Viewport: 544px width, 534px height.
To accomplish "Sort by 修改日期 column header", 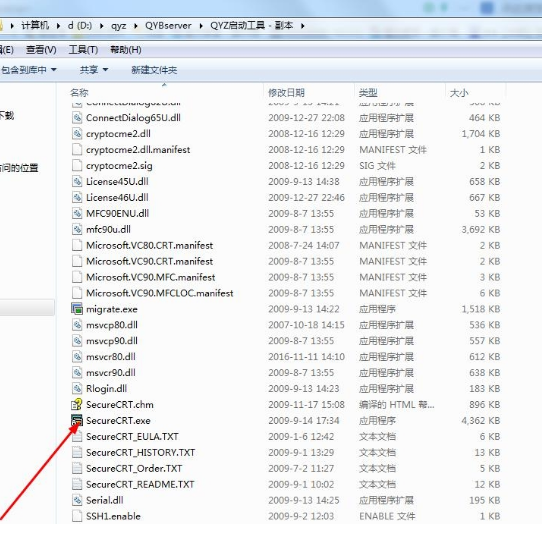I will (286, 93).
